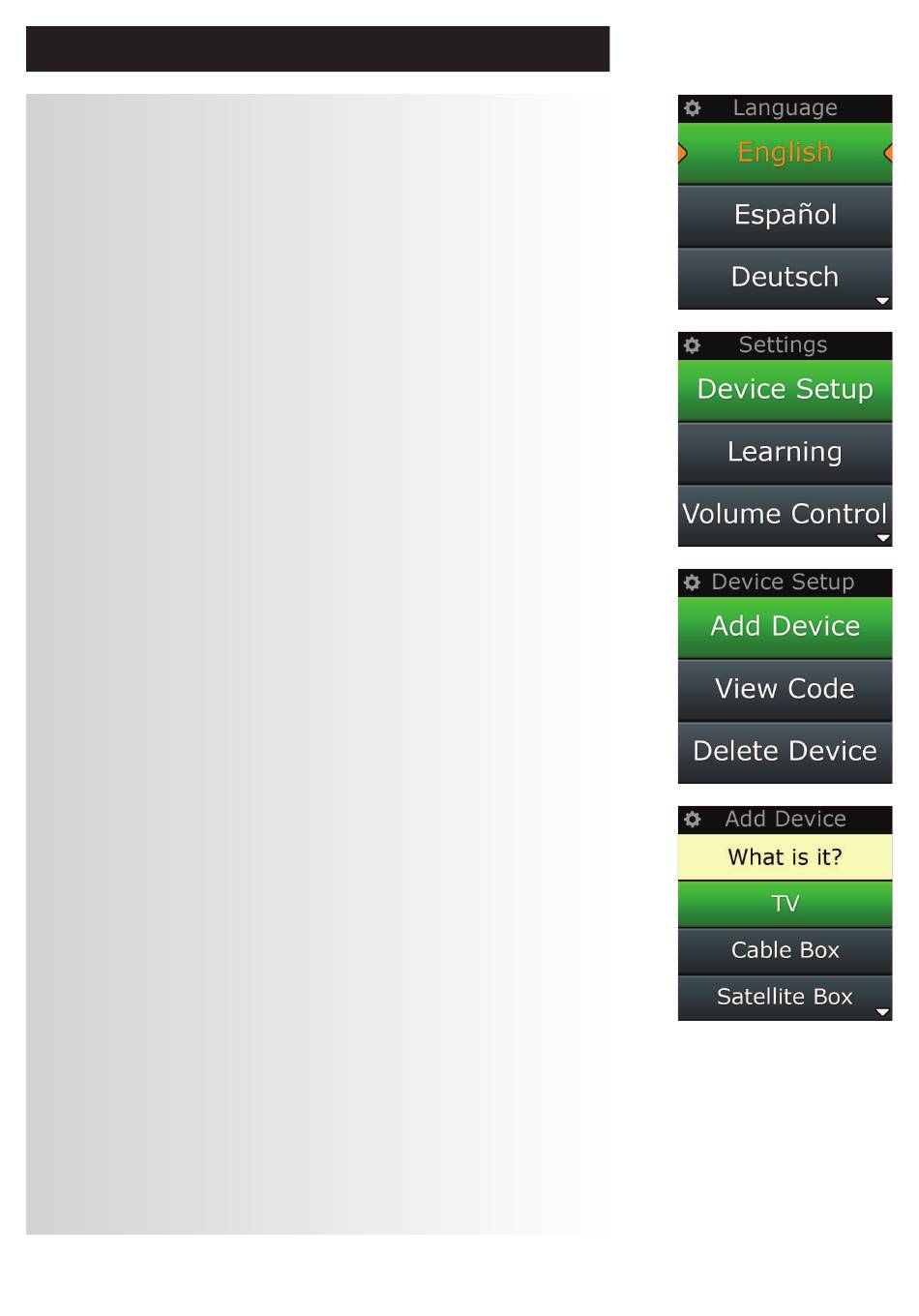Show more device types via arrow by Satellite Box

pos(882,1012)
